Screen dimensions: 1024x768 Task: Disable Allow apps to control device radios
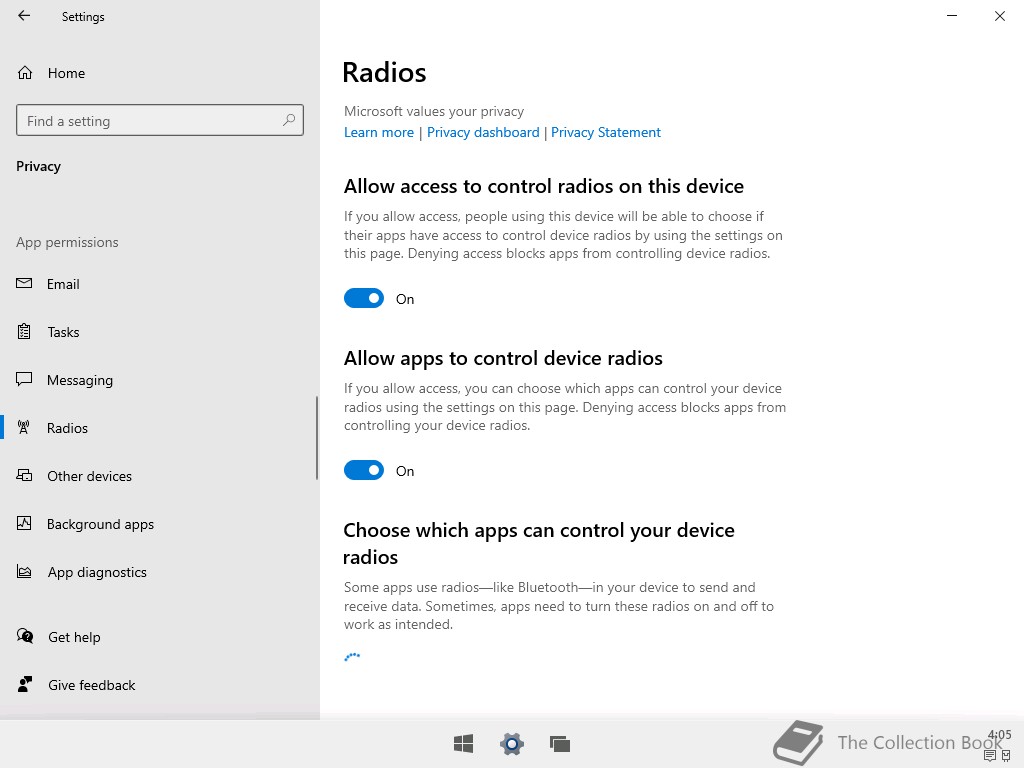pos(364,470)
